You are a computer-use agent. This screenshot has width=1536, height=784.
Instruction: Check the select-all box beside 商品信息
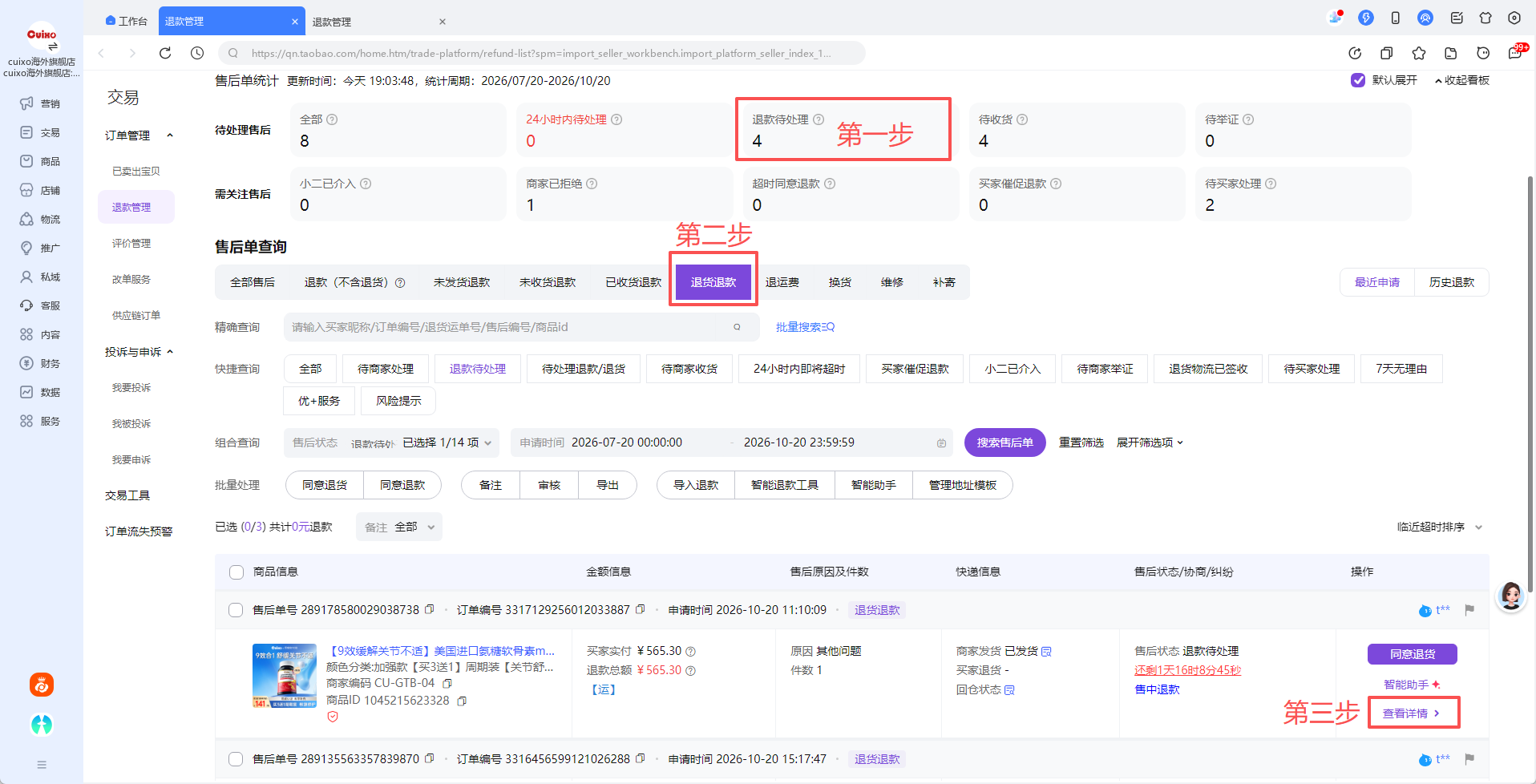tap(236, 572)
